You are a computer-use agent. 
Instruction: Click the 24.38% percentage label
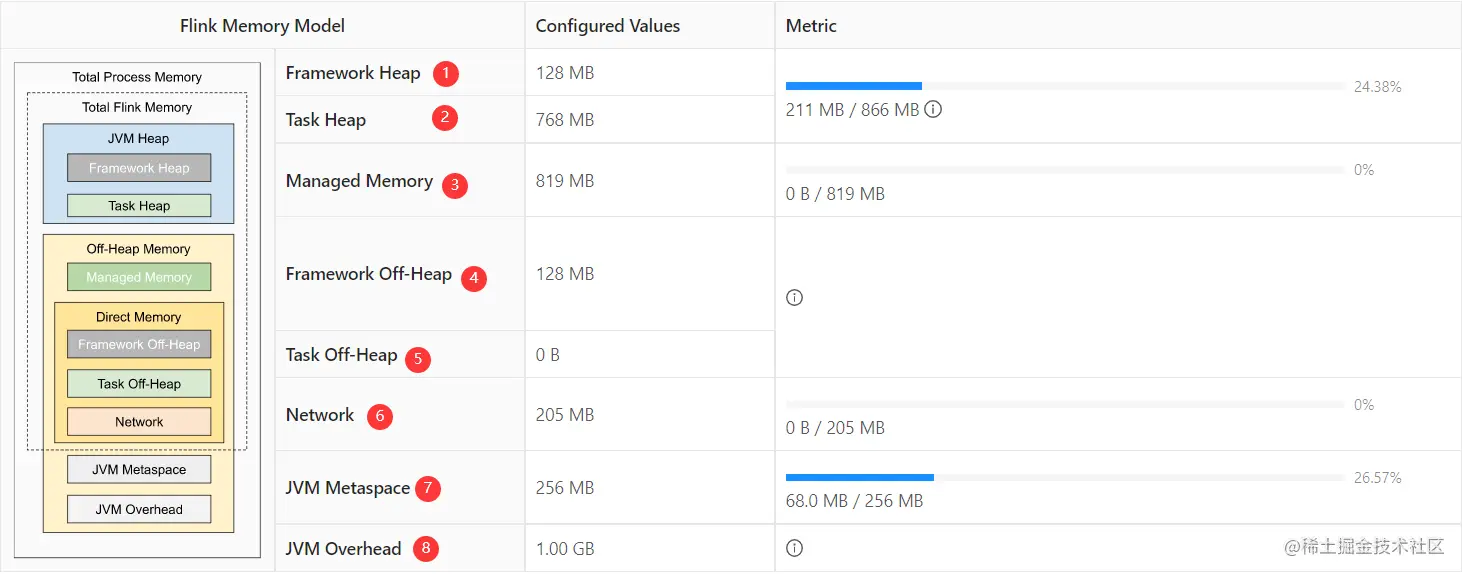[x=1377, y=87]
